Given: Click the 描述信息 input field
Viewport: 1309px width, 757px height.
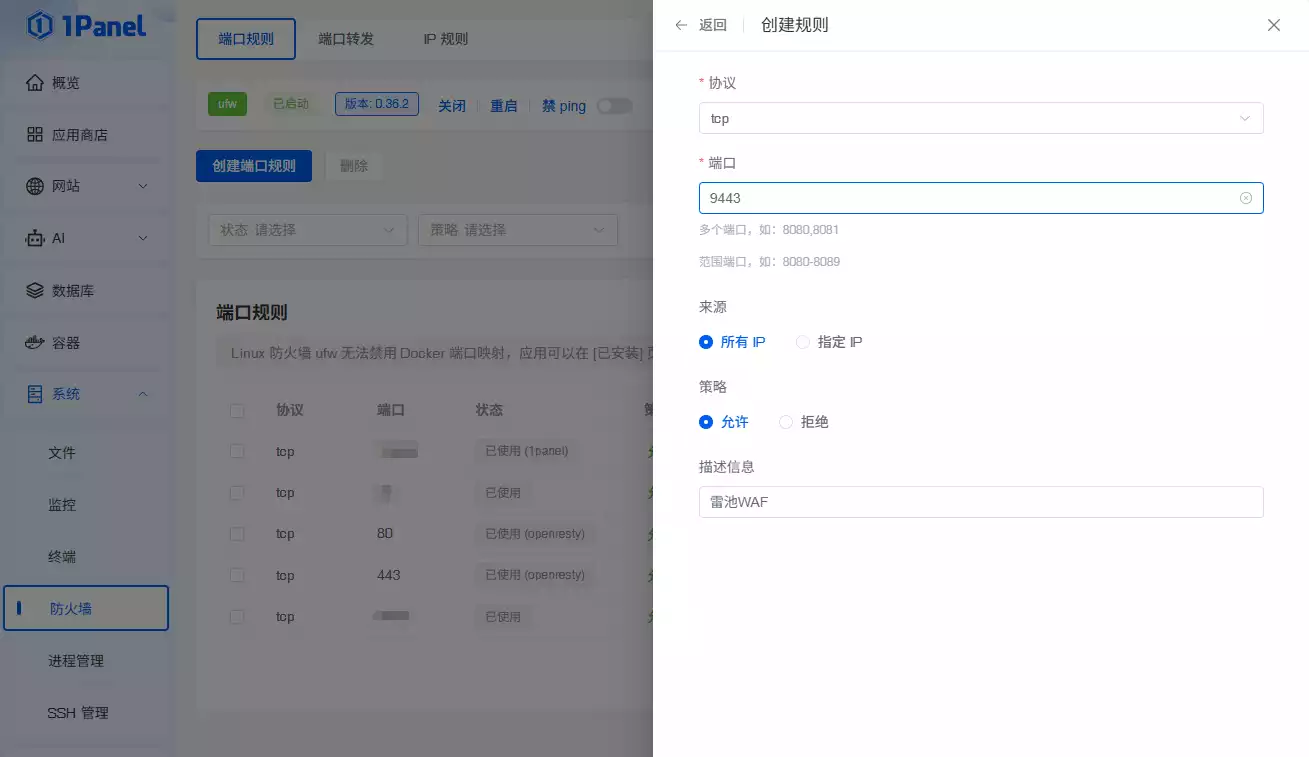Looking at the screenshot, I should 980,502.
